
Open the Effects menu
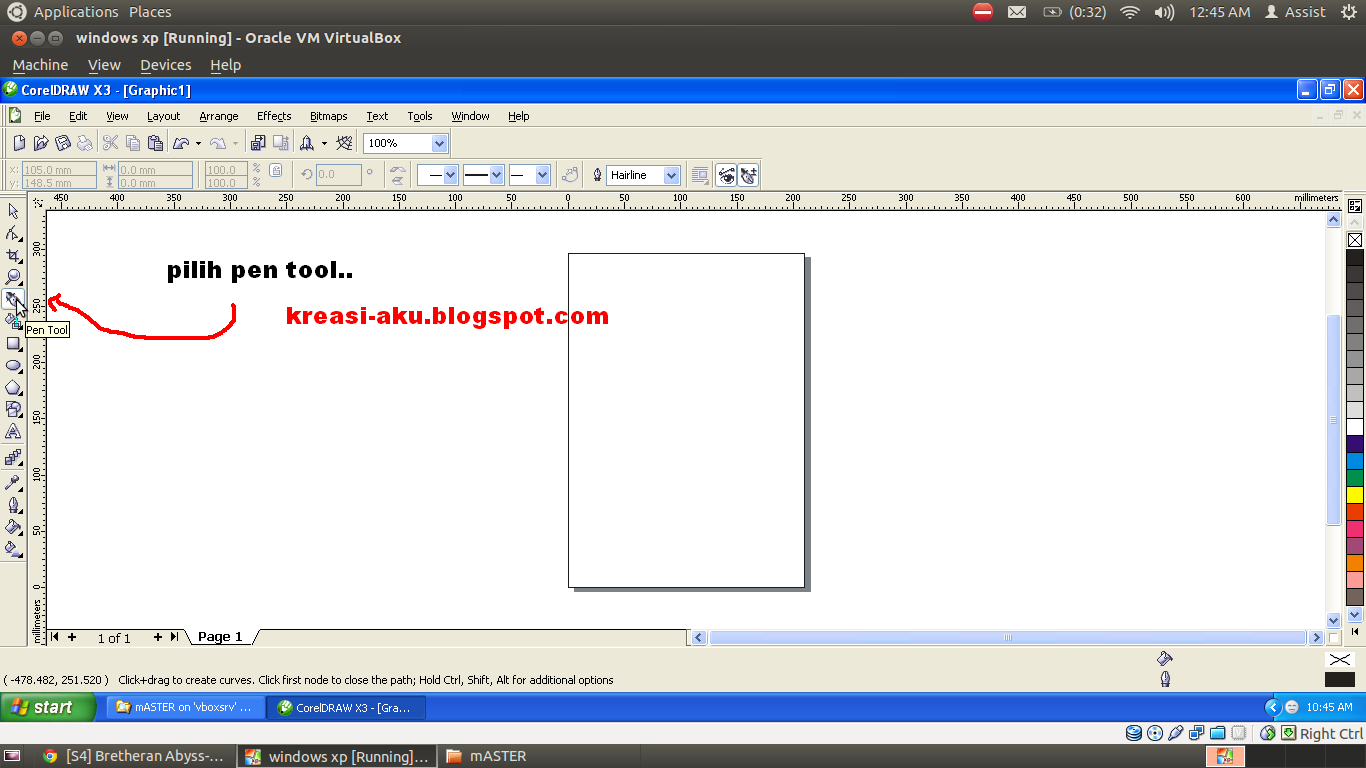[x=274, y=116]
